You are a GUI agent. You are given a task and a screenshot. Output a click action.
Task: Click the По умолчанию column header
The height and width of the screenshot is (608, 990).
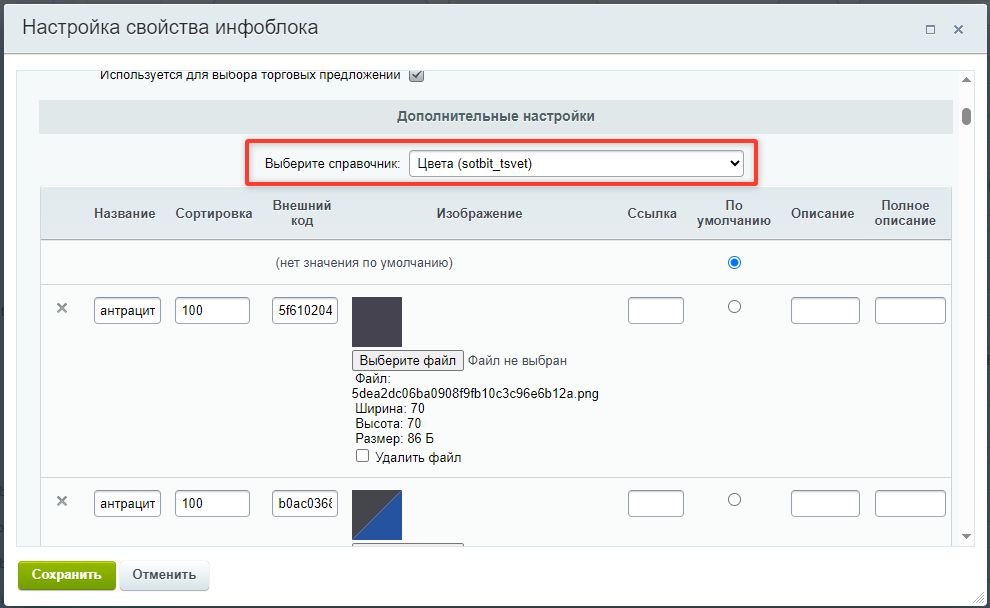(734, 213)
